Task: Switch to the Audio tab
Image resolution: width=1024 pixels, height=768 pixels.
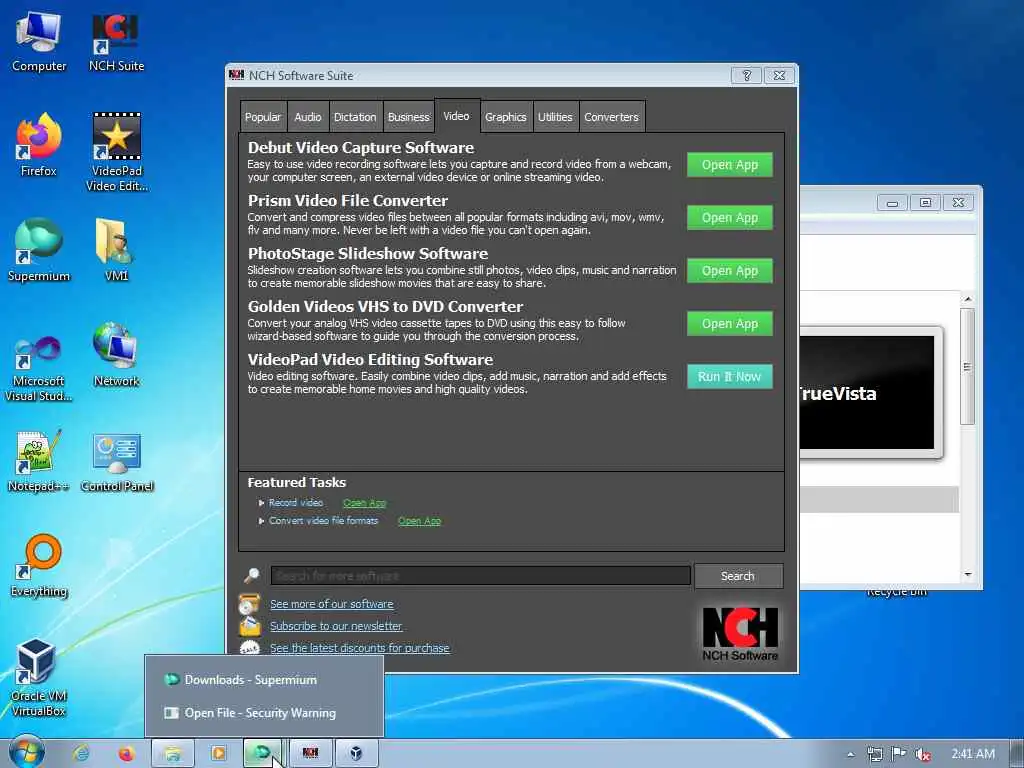Action: (308, 117)
